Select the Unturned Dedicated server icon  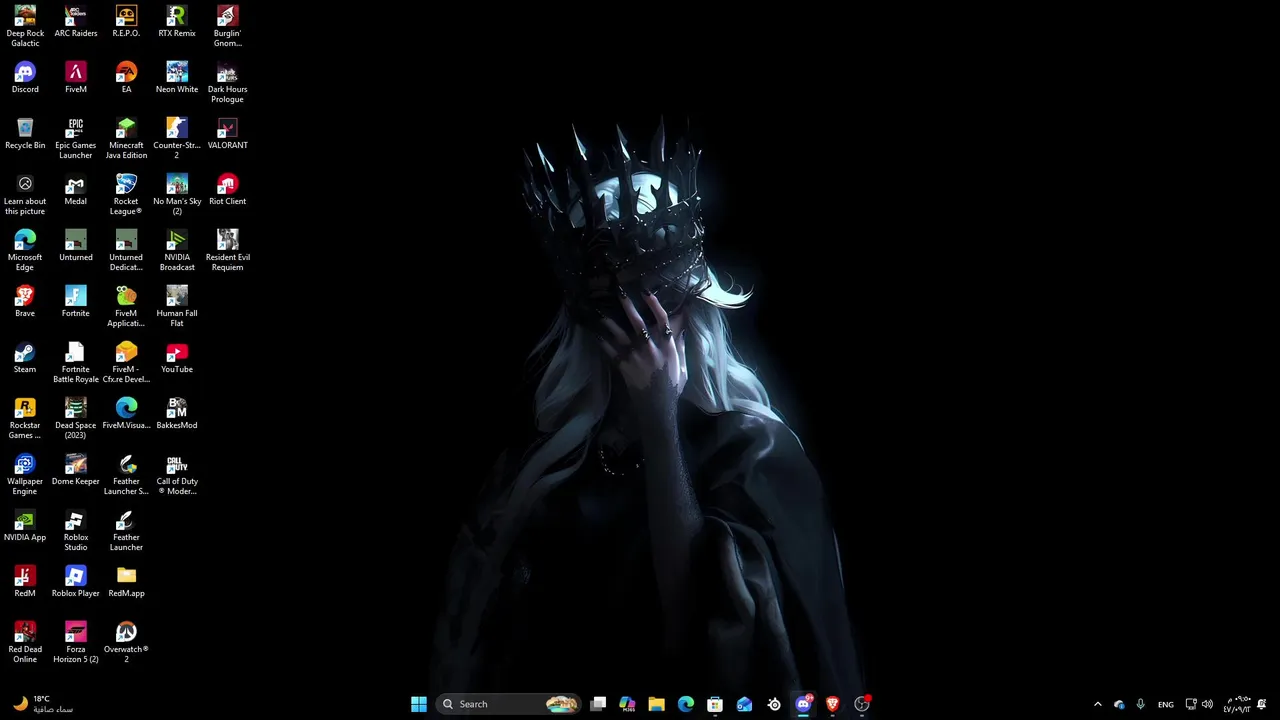(x=126, y=250)
